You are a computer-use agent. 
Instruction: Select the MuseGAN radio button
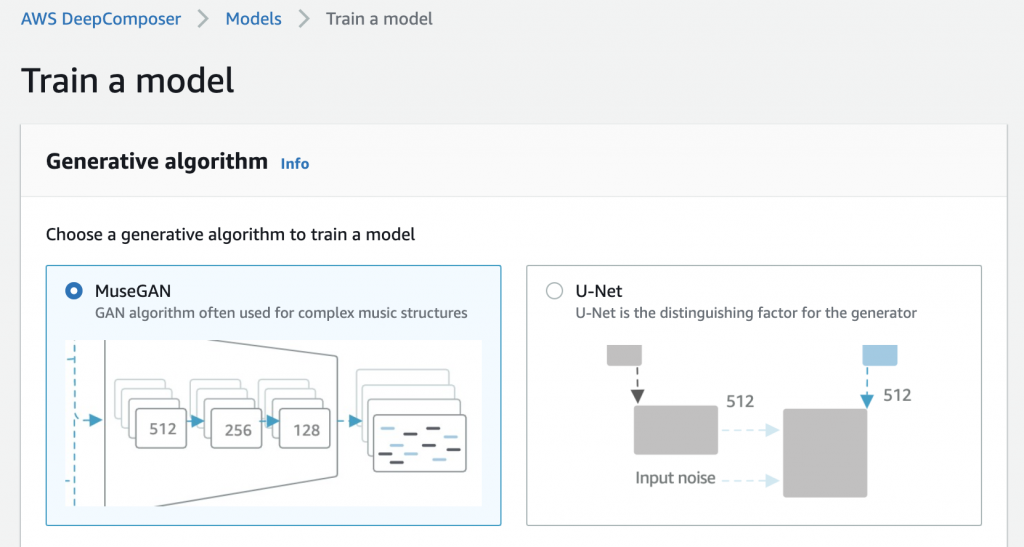click(74, 290)
